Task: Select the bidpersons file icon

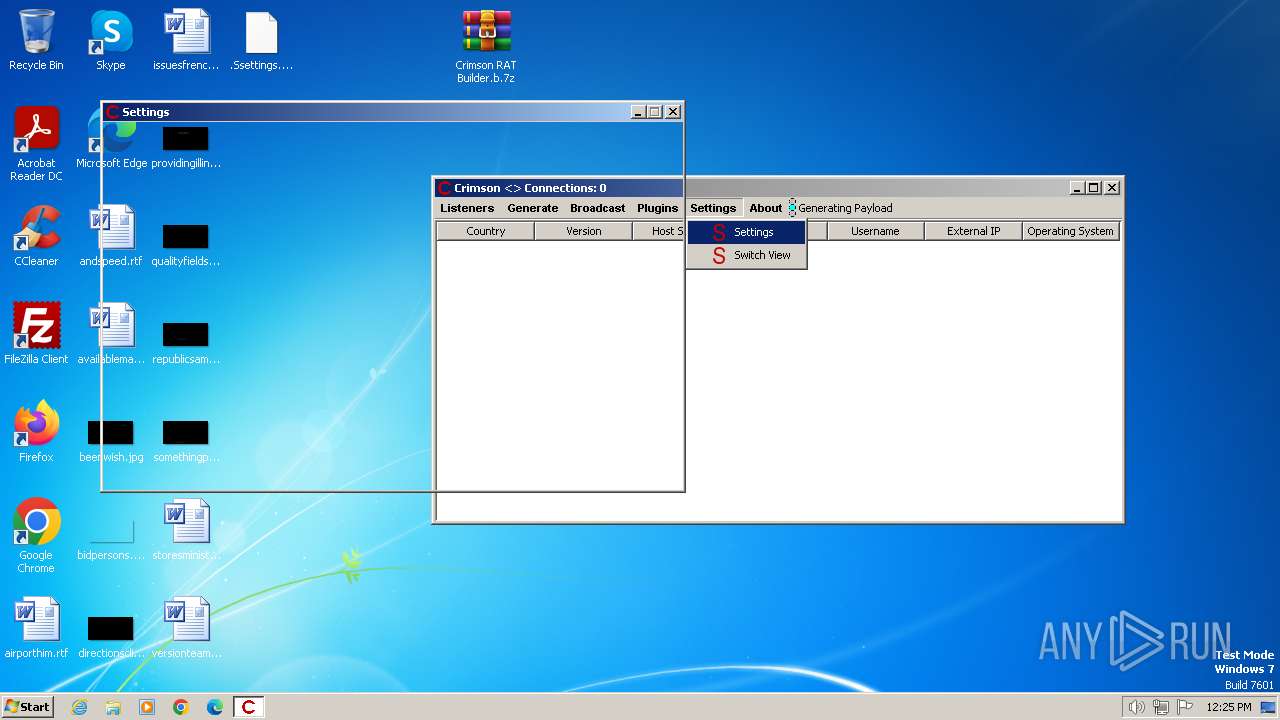Action: [x=111, y=538]
